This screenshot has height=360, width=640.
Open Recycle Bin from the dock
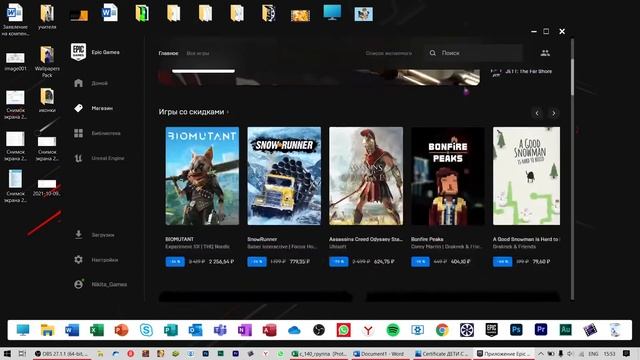coord(615,330)
